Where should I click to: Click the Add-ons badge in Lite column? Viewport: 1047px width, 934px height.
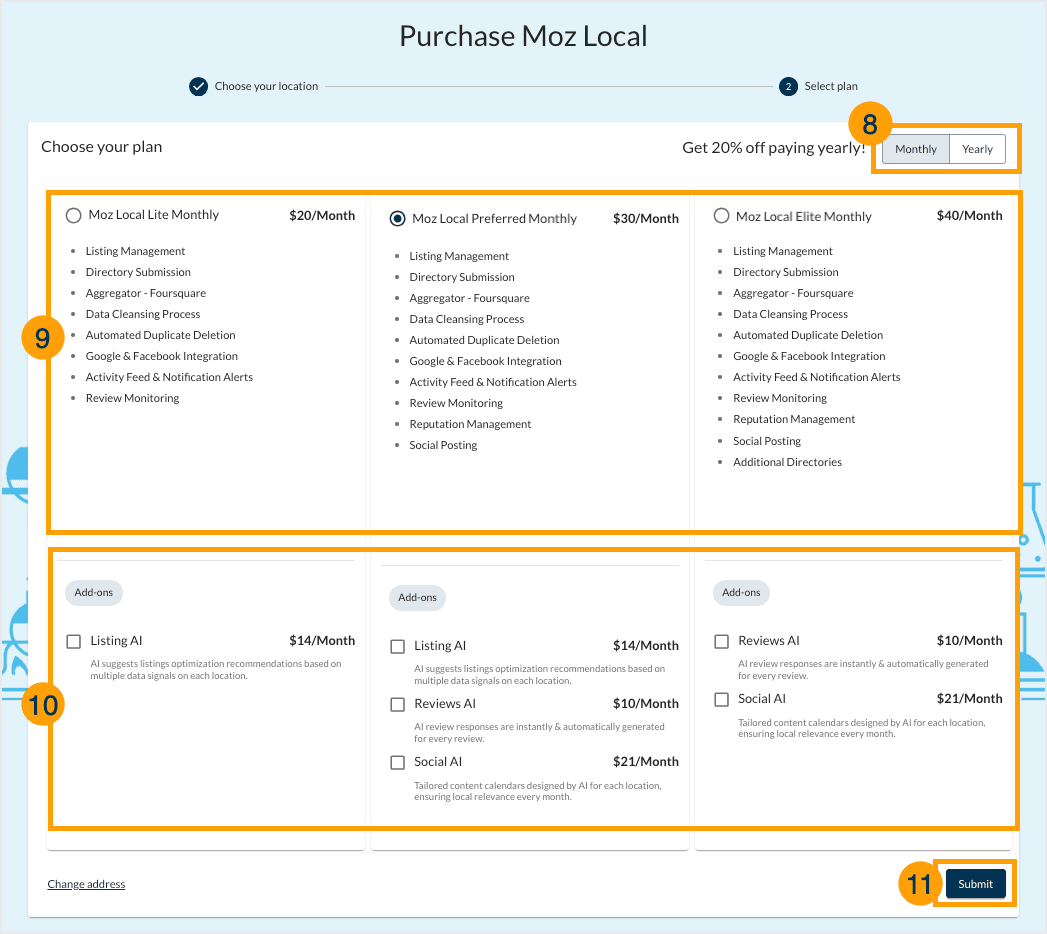(93, 592)
